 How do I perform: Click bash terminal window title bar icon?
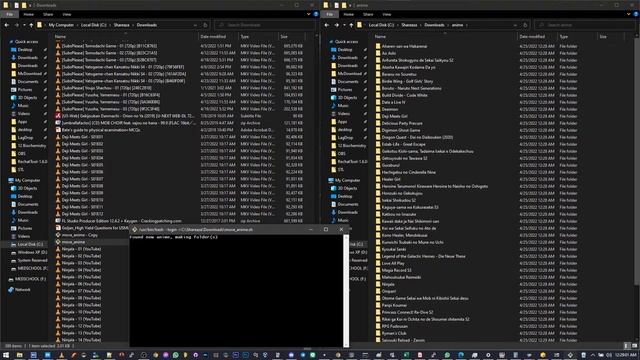[x=134, y=229]
